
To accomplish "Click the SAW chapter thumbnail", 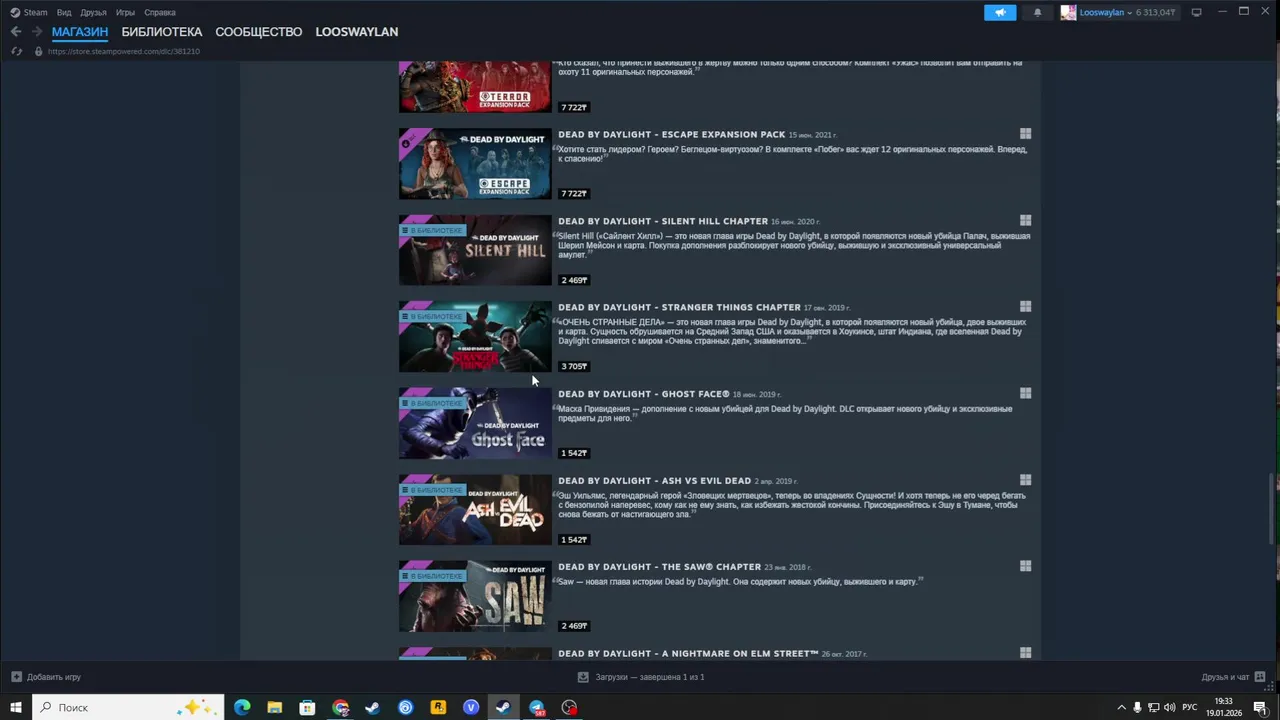I will (x=475, y=596).
